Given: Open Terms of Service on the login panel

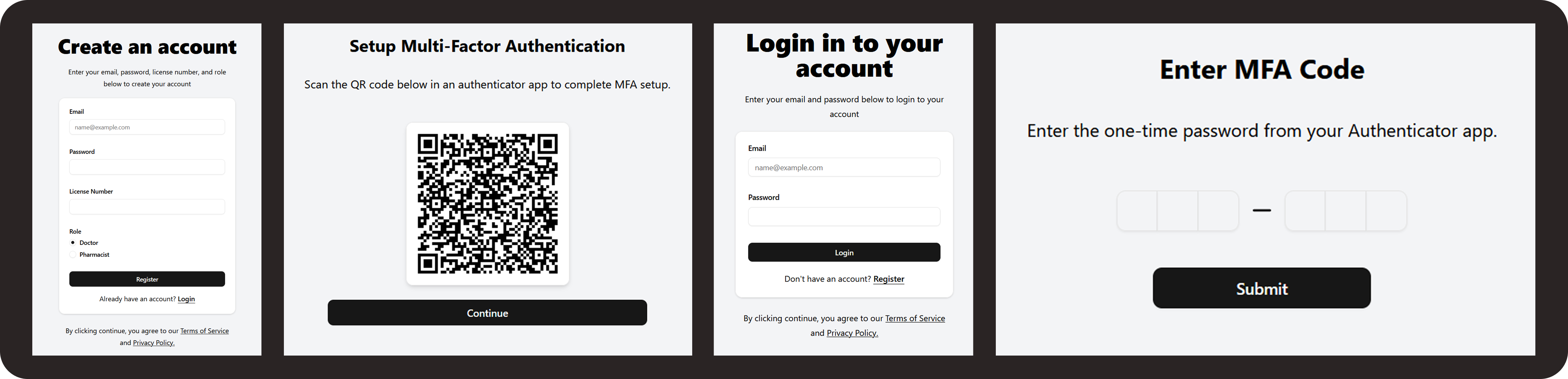Looking at the screenshot, I should coord(915,318).
